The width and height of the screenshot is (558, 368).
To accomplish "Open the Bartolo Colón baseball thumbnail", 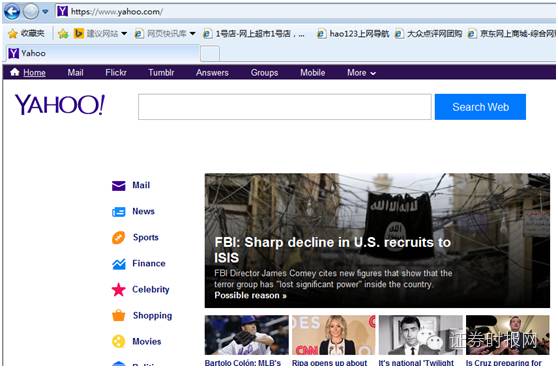I will [x=247, y=335].
